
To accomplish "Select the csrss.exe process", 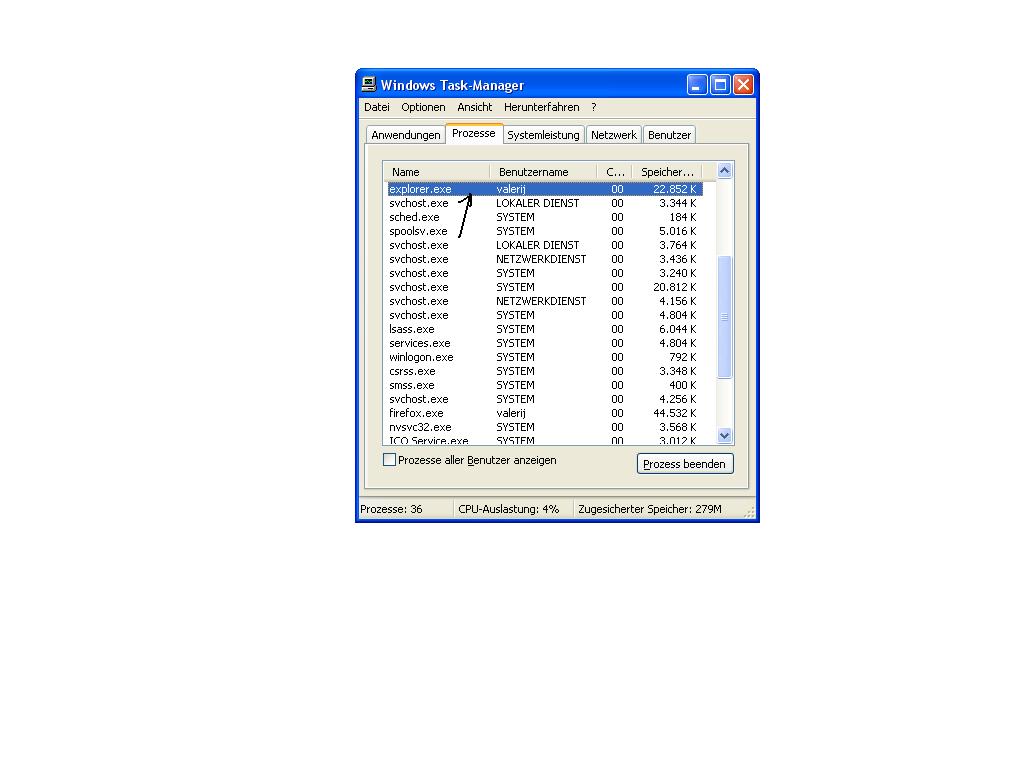I will pyautogui.click(x=545, y=372).
